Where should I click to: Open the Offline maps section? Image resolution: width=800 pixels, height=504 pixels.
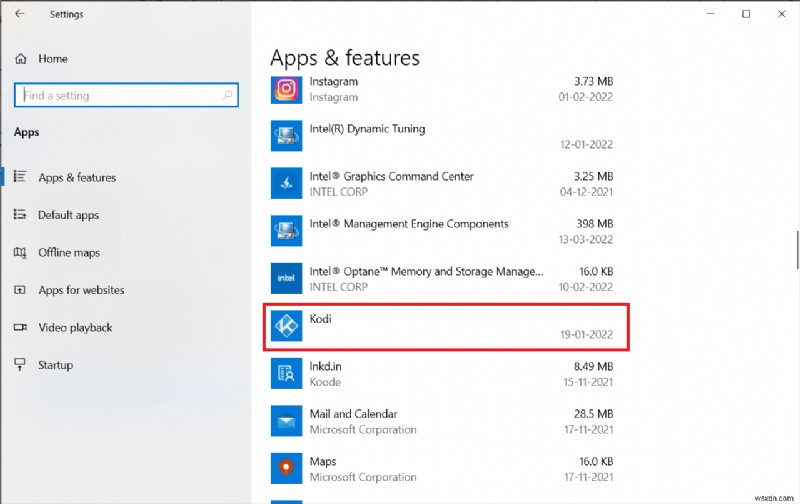coord(69,253)
